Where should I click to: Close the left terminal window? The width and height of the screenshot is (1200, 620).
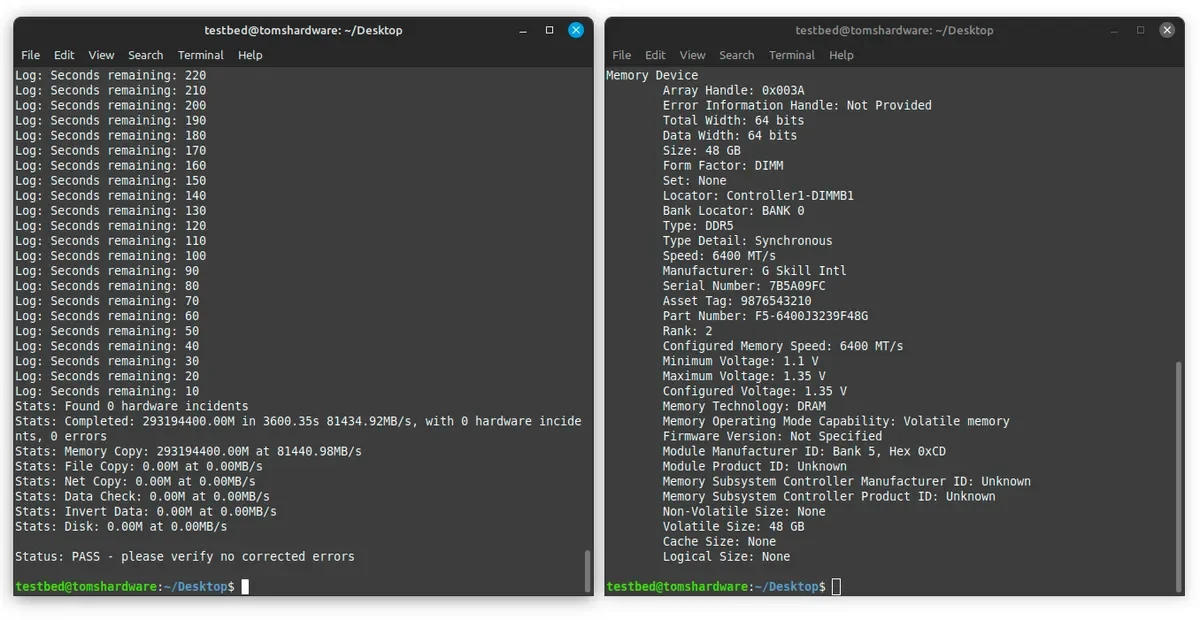coord(576,30)
